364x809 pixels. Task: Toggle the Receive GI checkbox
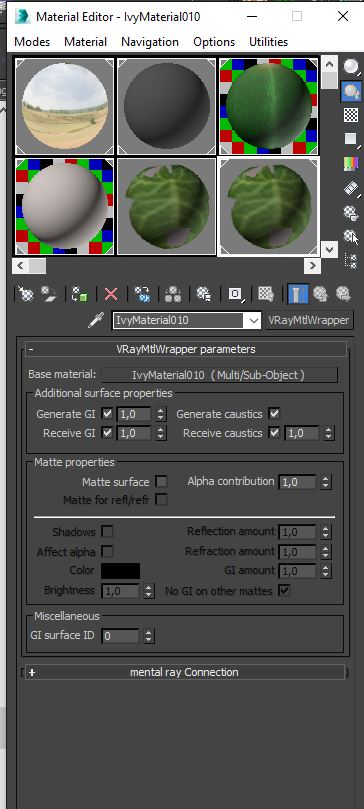tap(107, 433)
